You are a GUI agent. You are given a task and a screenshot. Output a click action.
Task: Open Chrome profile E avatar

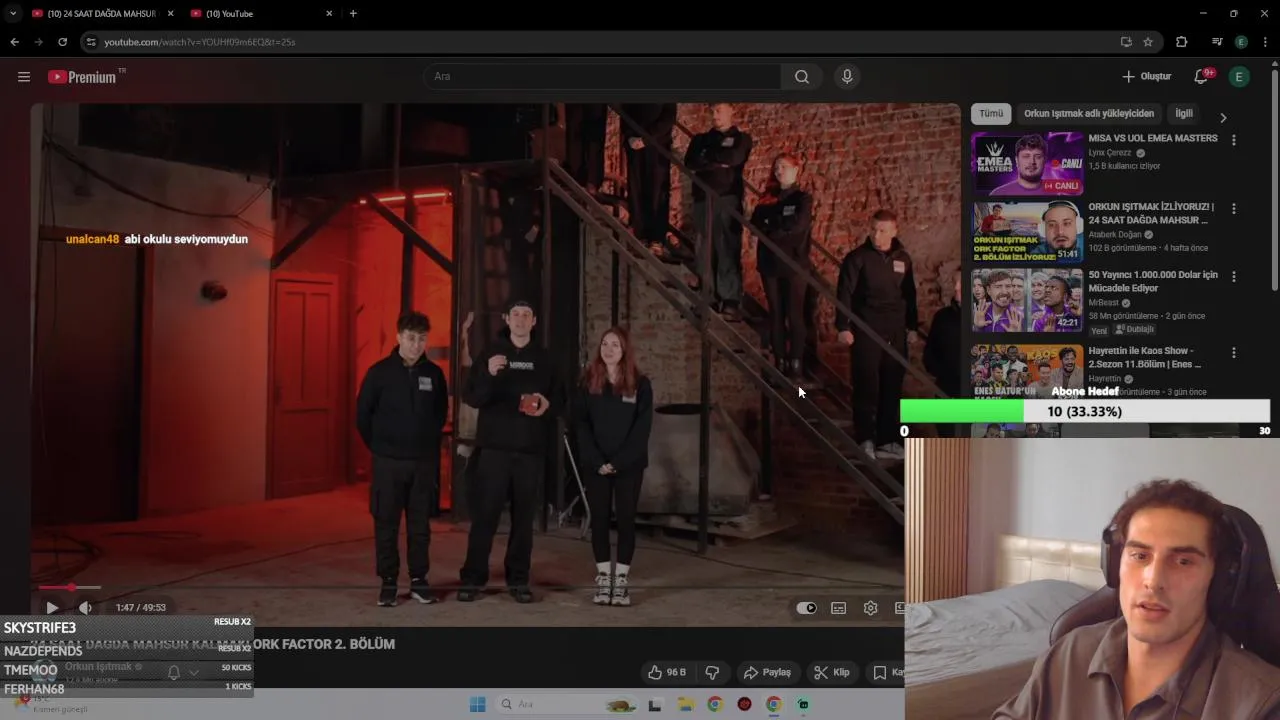click(1241, 42)
